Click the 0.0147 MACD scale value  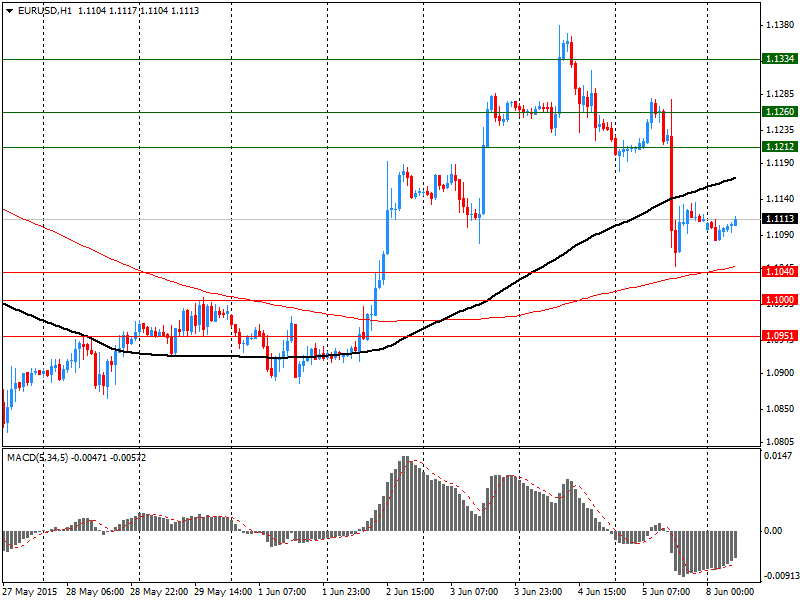tap(779, 456)
